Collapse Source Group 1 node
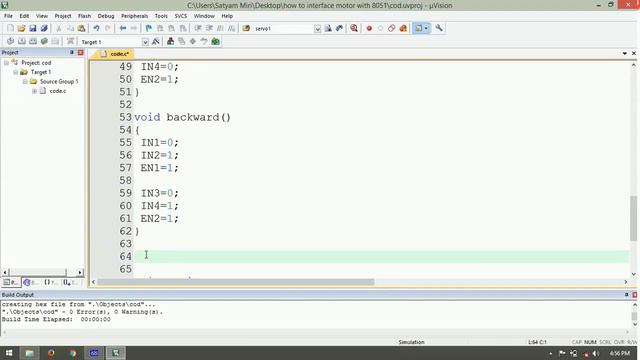The height and width of the screenshot is (360, 640). 25,82
